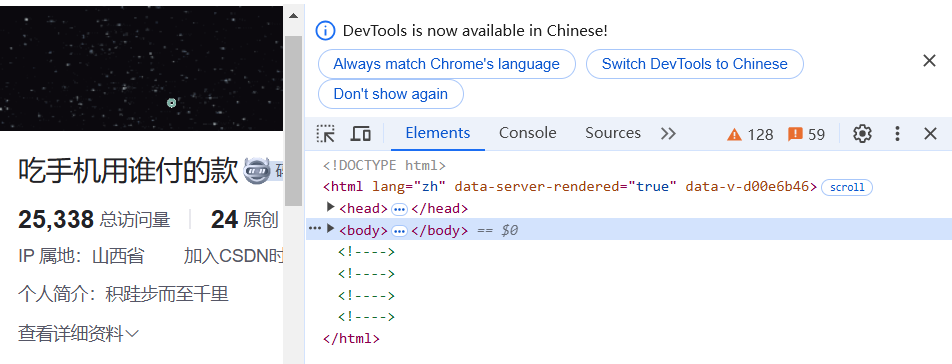952x364 pixels.
Task: Click the starry profile banner image
Action: coord(141,68)
